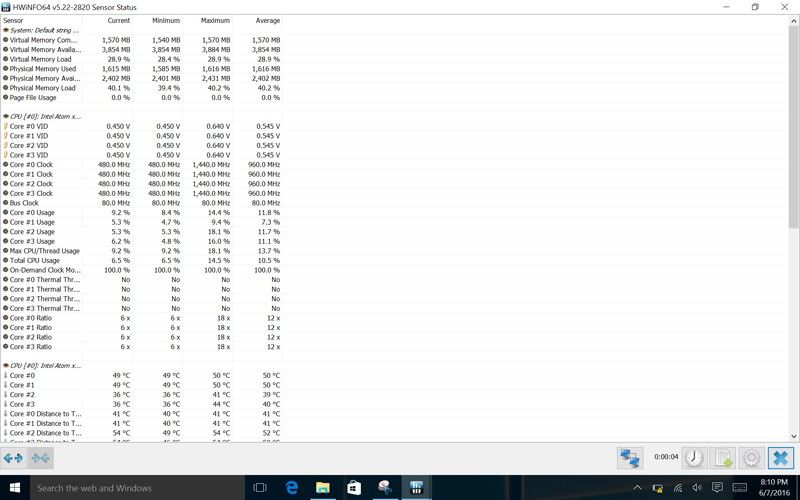Start logging with the document plus icon

723,458
